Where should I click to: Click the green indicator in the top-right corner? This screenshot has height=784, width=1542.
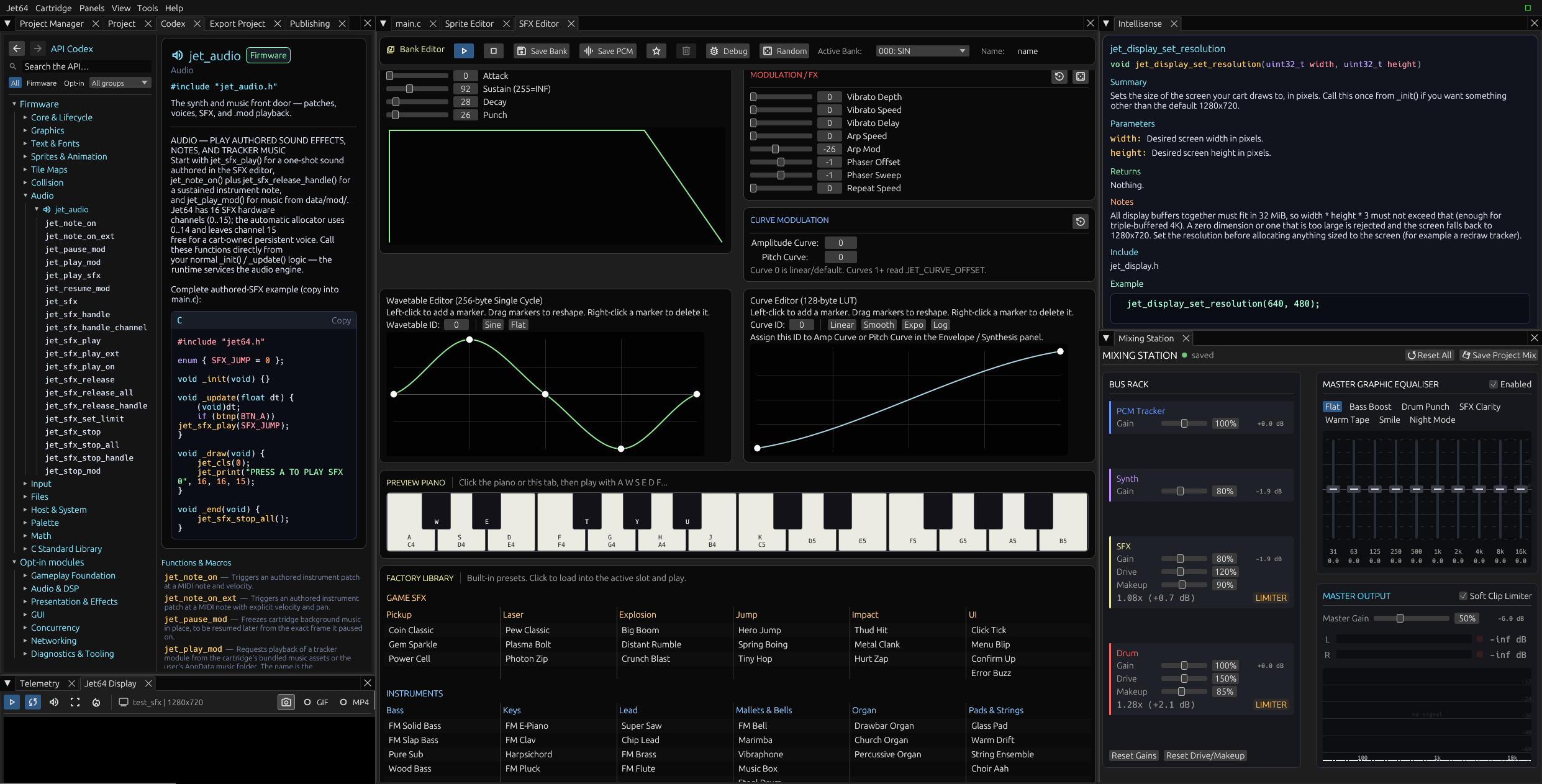click(1528, 7)
